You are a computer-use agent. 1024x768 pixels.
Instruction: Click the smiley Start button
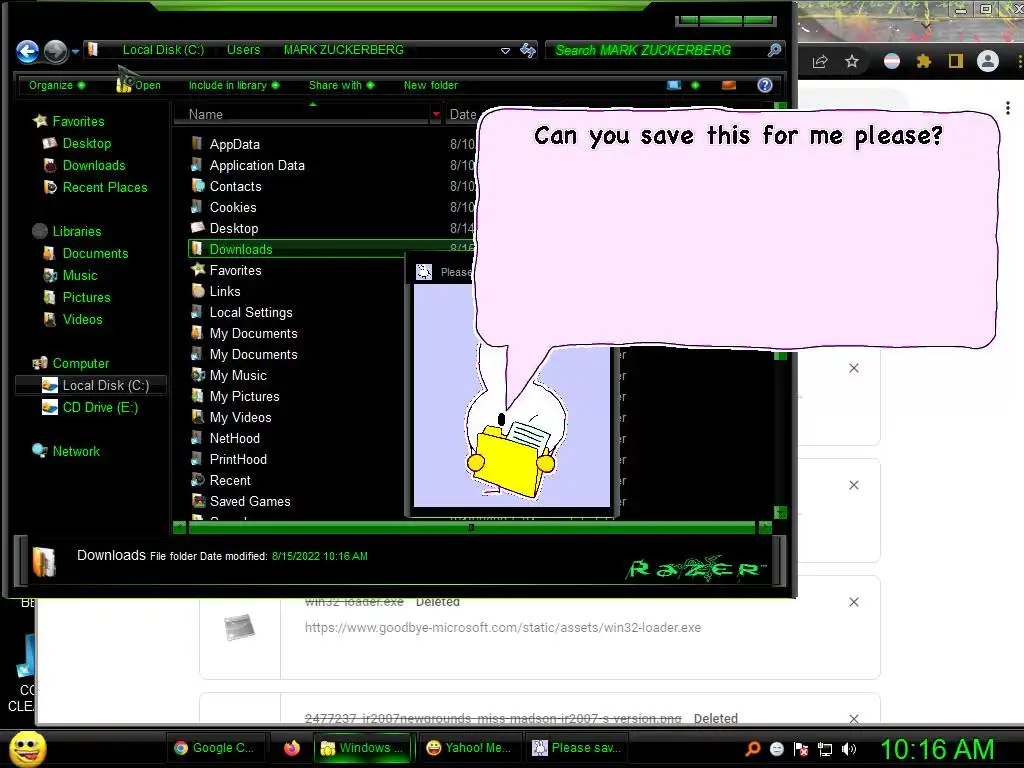[27, 749]
